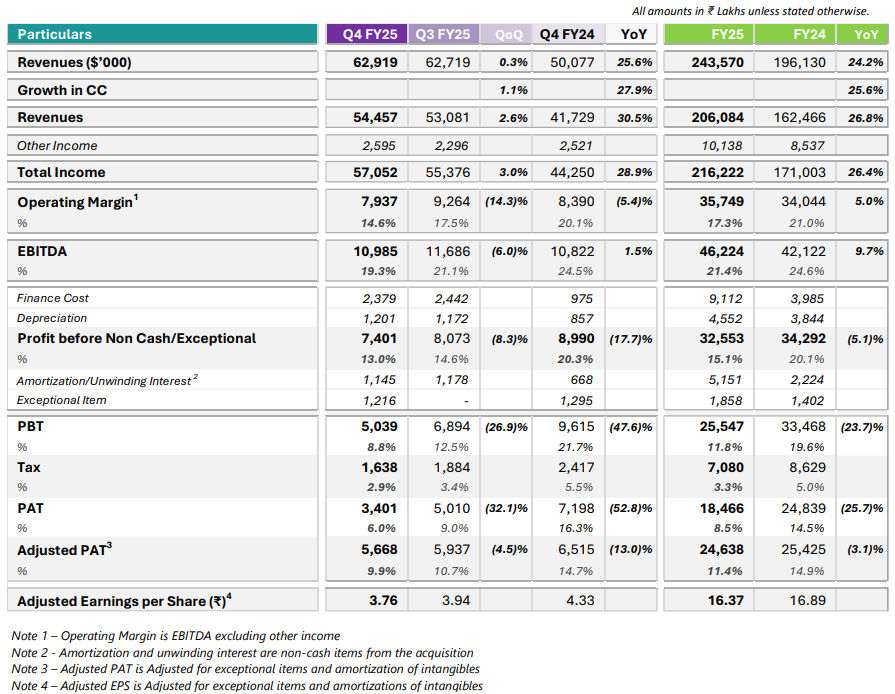895x694 pixels.
Task: Click the Adjusted PAT row label
Action: pos(64,550)
